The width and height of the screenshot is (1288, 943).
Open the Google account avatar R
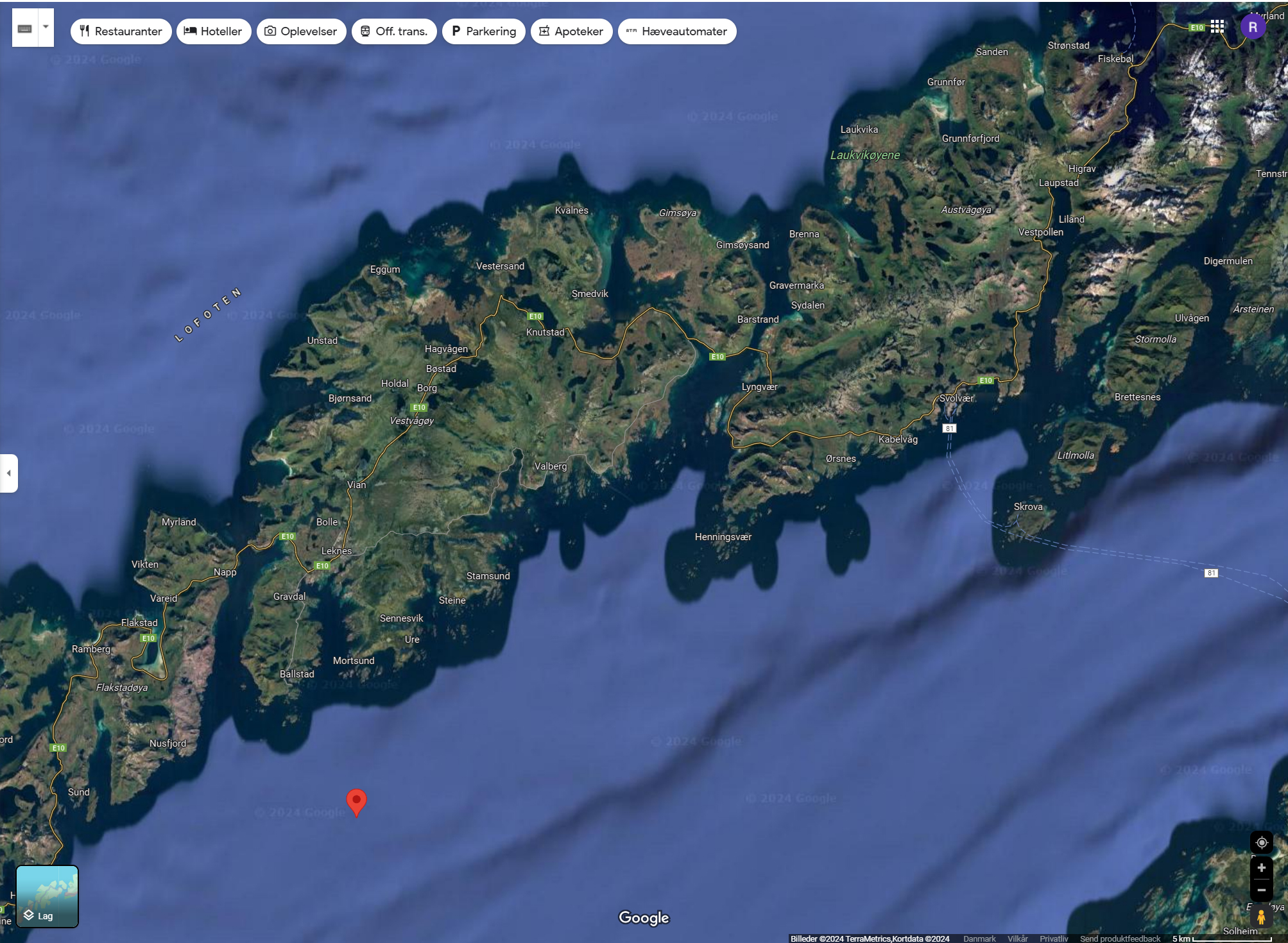click(1252, 27)
